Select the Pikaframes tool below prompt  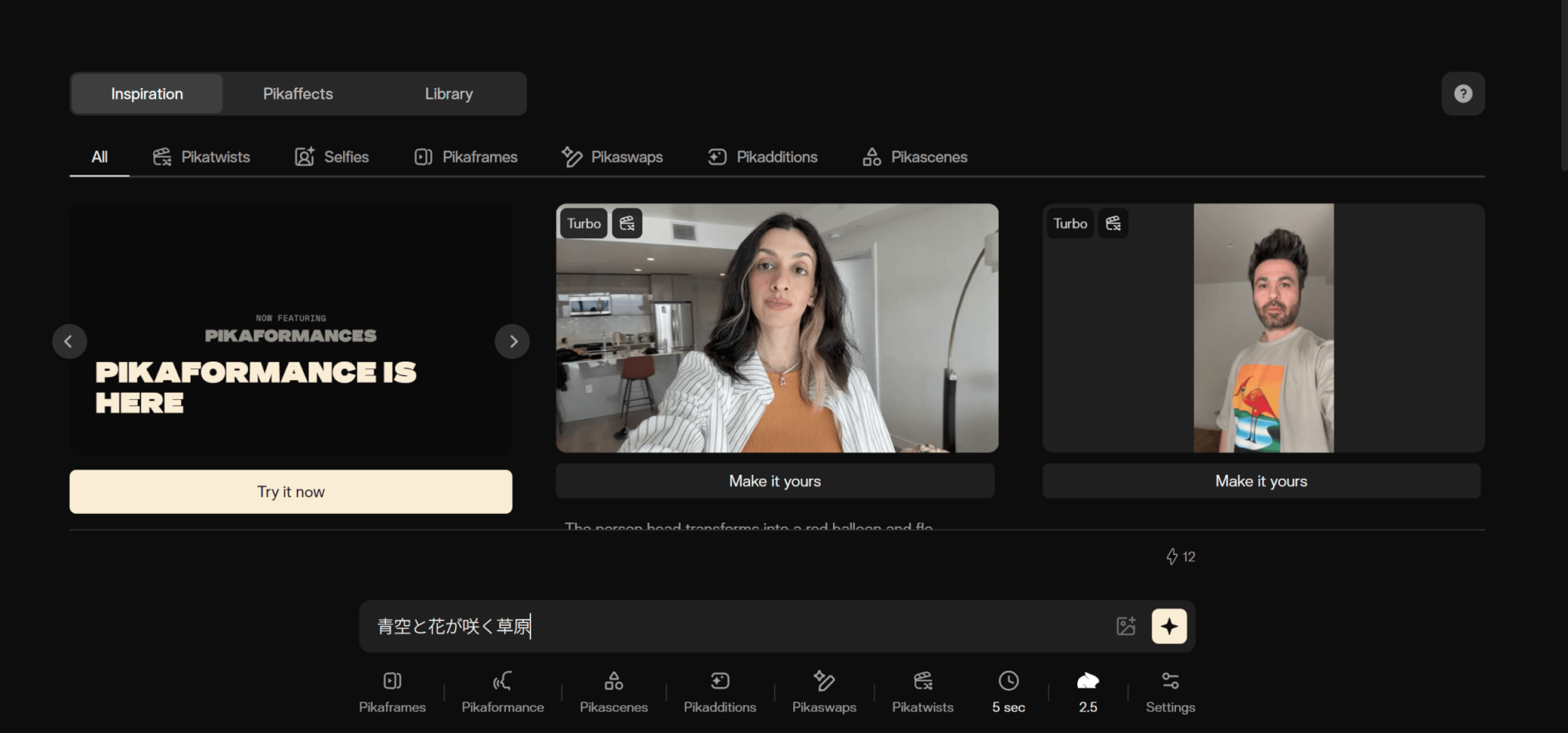392,692
